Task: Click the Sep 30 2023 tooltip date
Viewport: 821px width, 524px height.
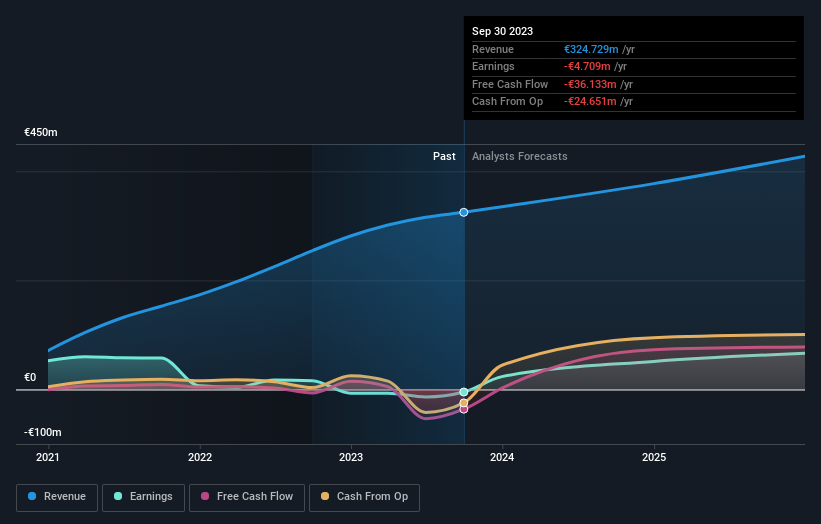Action: click(x=502, y=31)
